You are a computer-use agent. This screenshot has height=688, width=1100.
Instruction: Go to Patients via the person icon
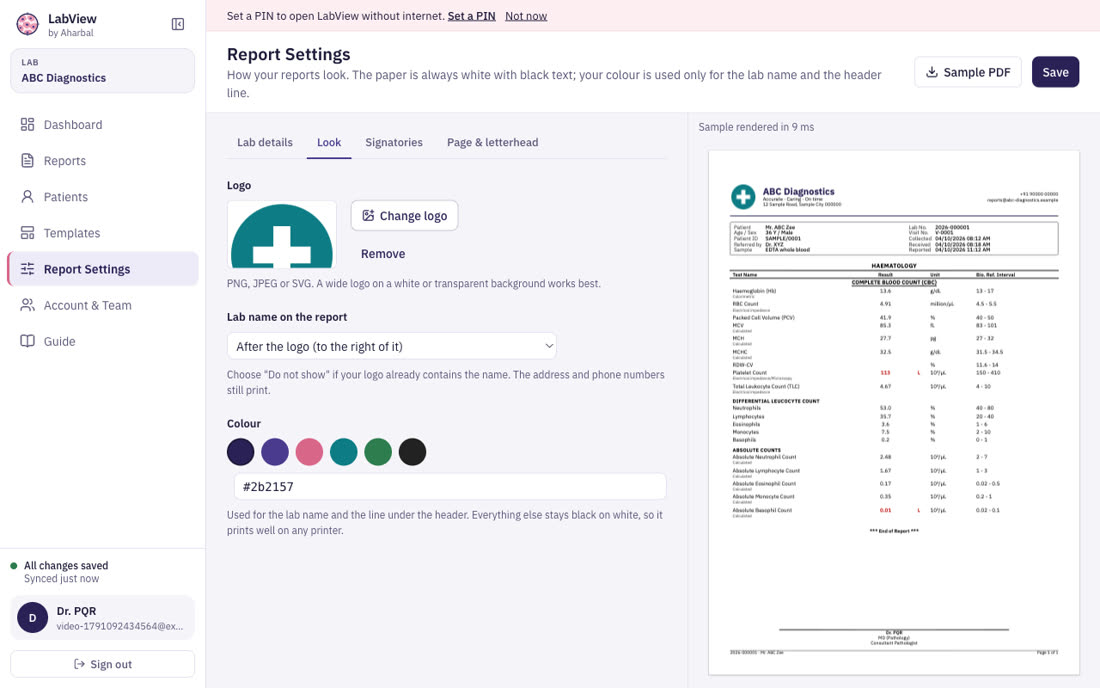[27, 196]
